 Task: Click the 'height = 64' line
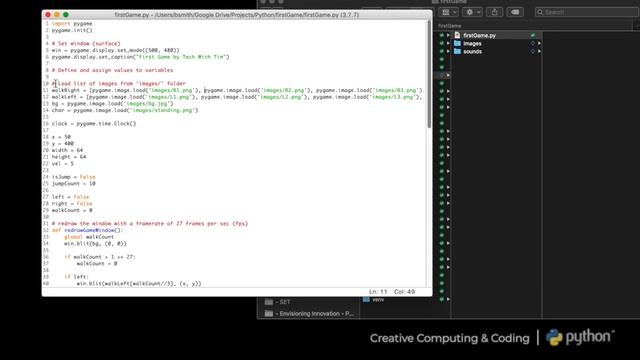click(69, 157)
